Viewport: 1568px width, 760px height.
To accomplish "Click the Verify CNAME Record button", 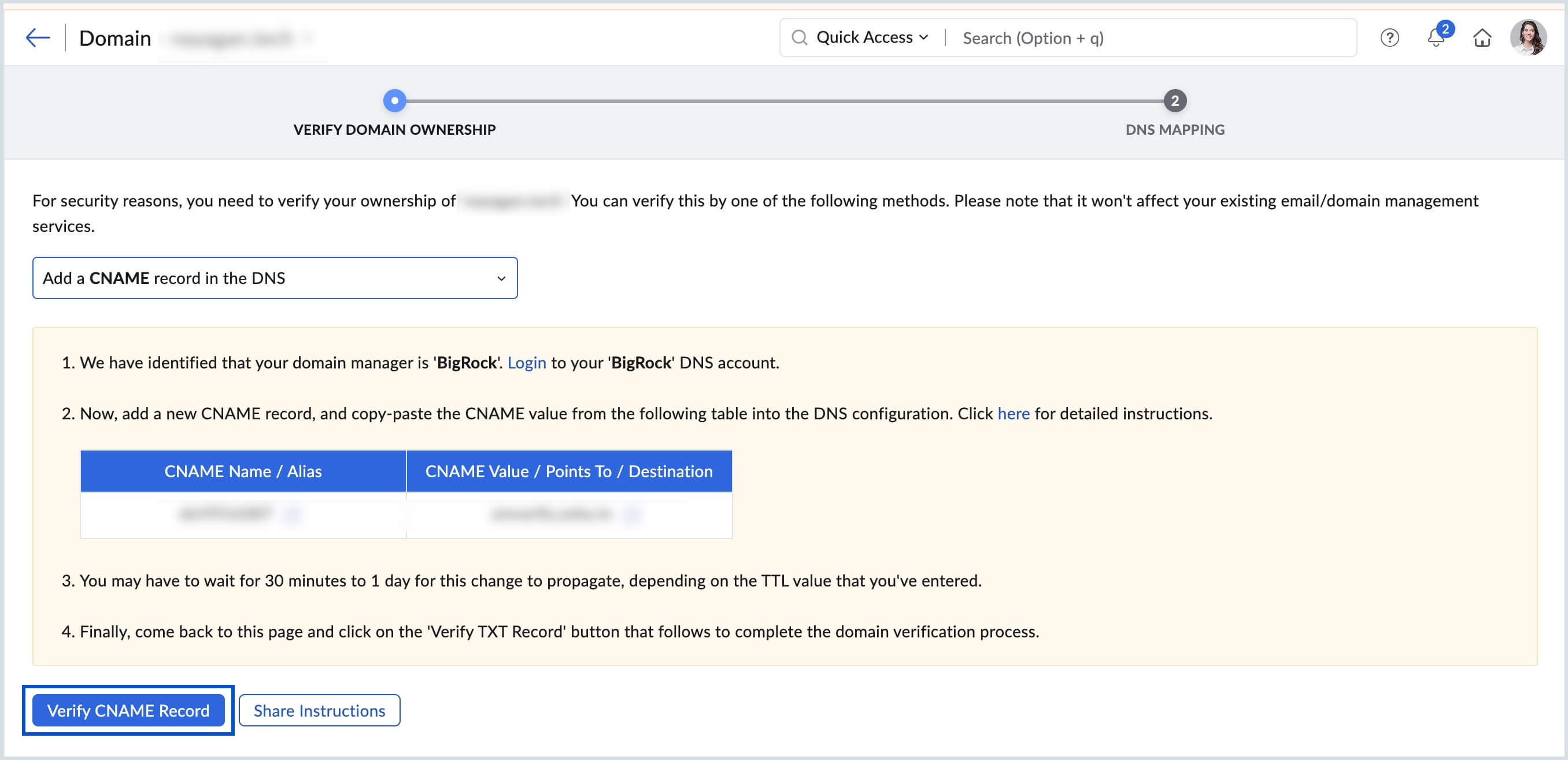I will click(x=128, y=710).
